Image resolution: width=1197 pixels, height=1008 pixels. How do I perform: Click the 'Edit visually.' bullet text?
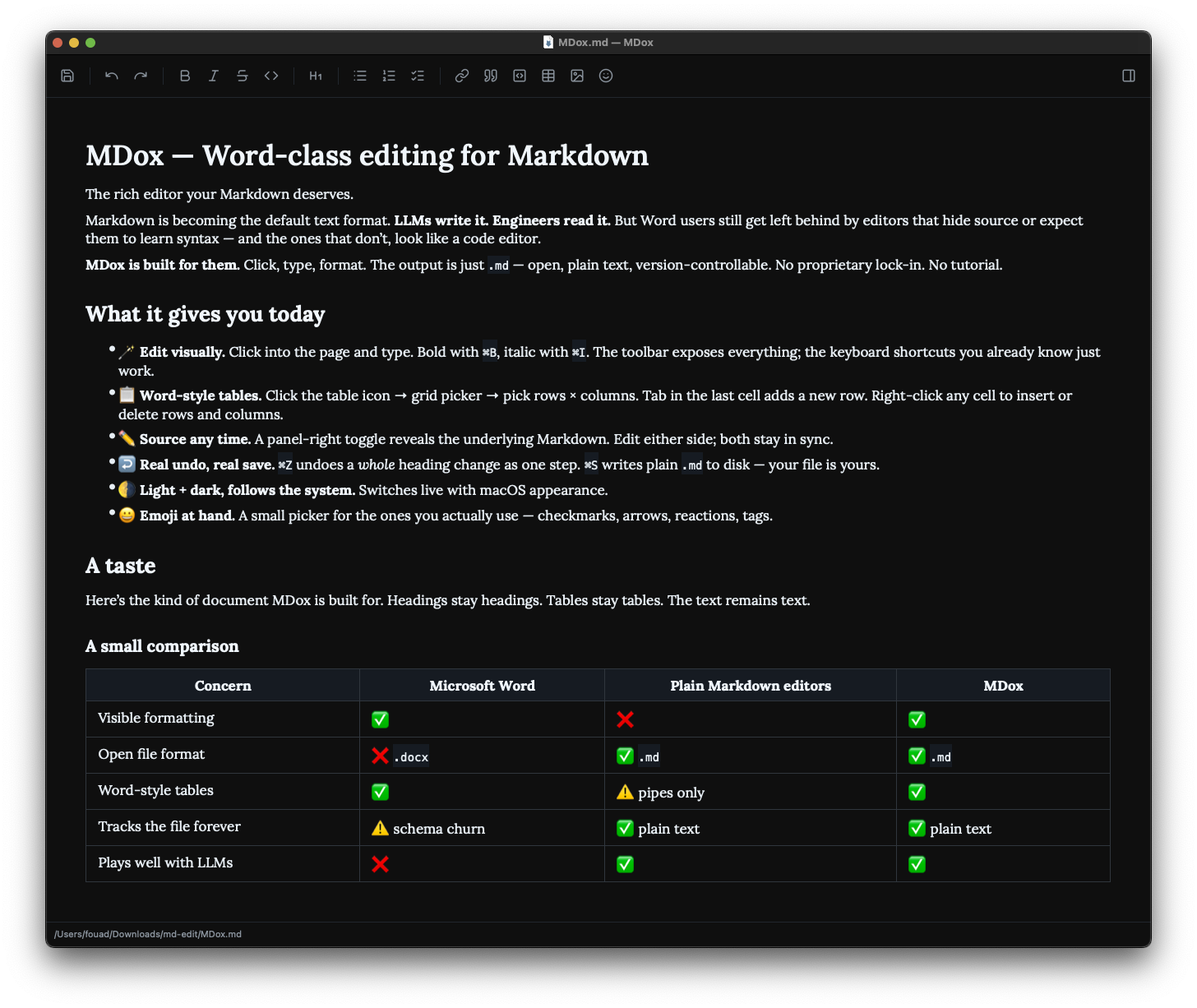pos(182,352)
